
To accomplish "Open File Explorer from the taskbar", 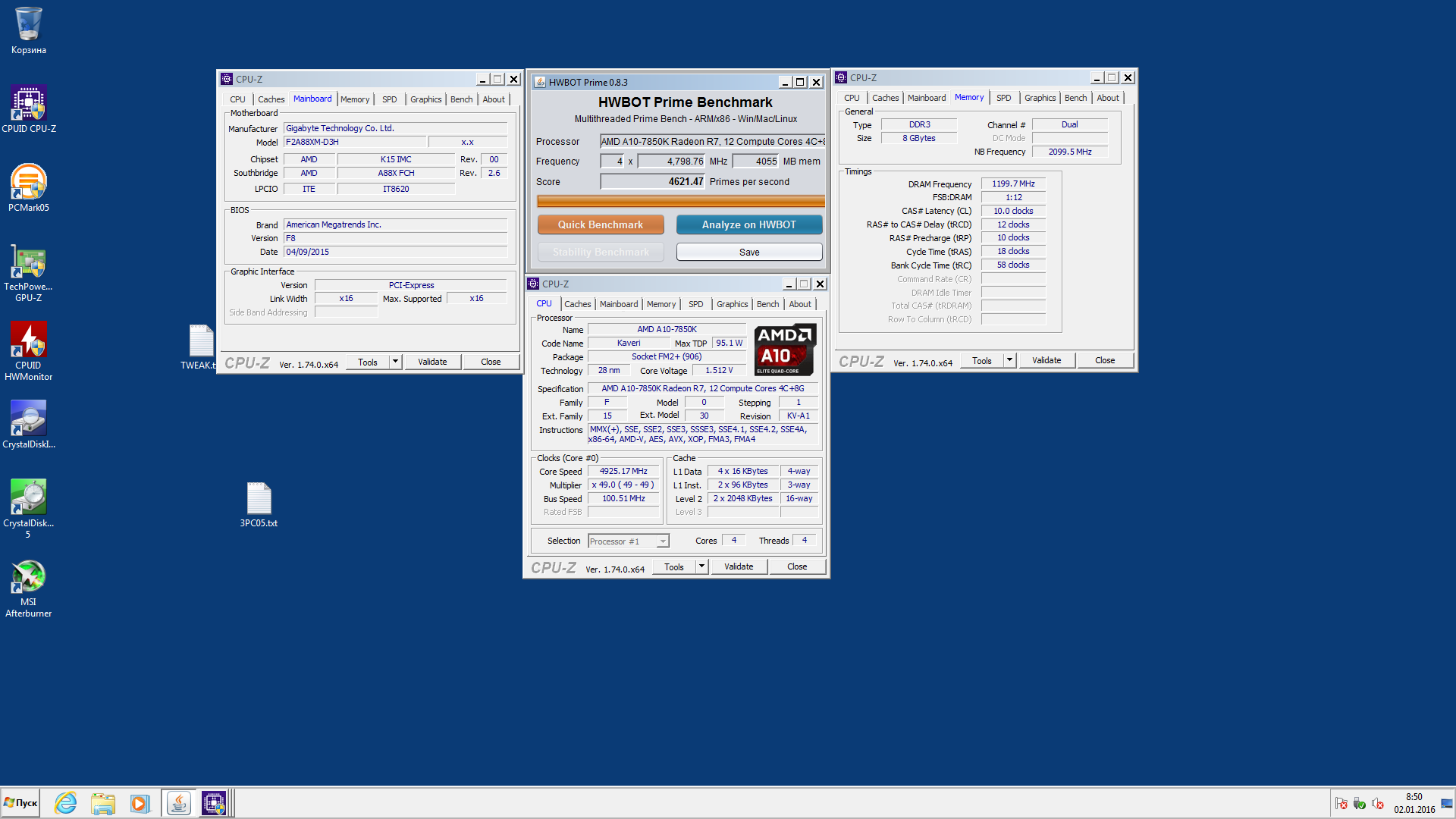I will tap(102, 803).
